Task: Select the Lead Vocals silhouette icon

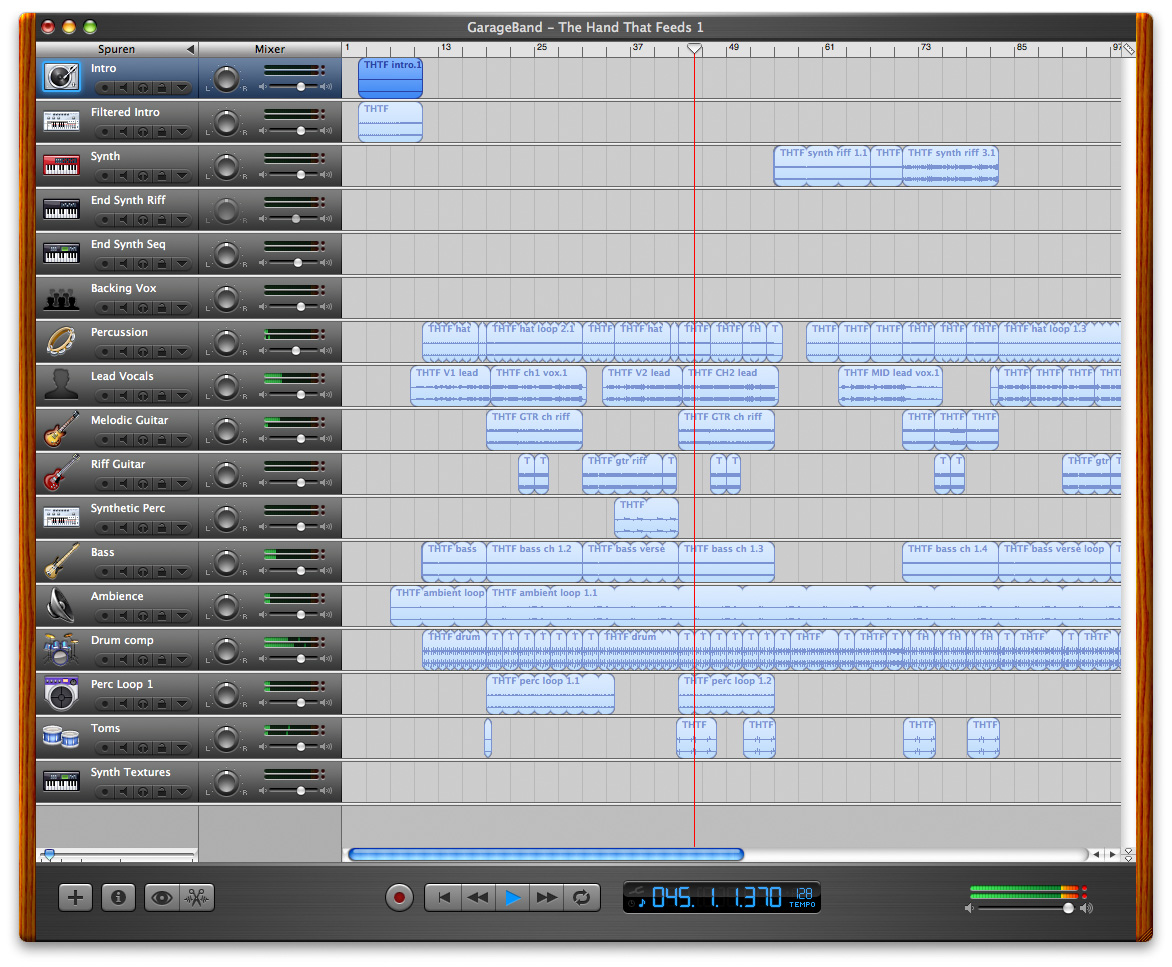Action: 61,385
